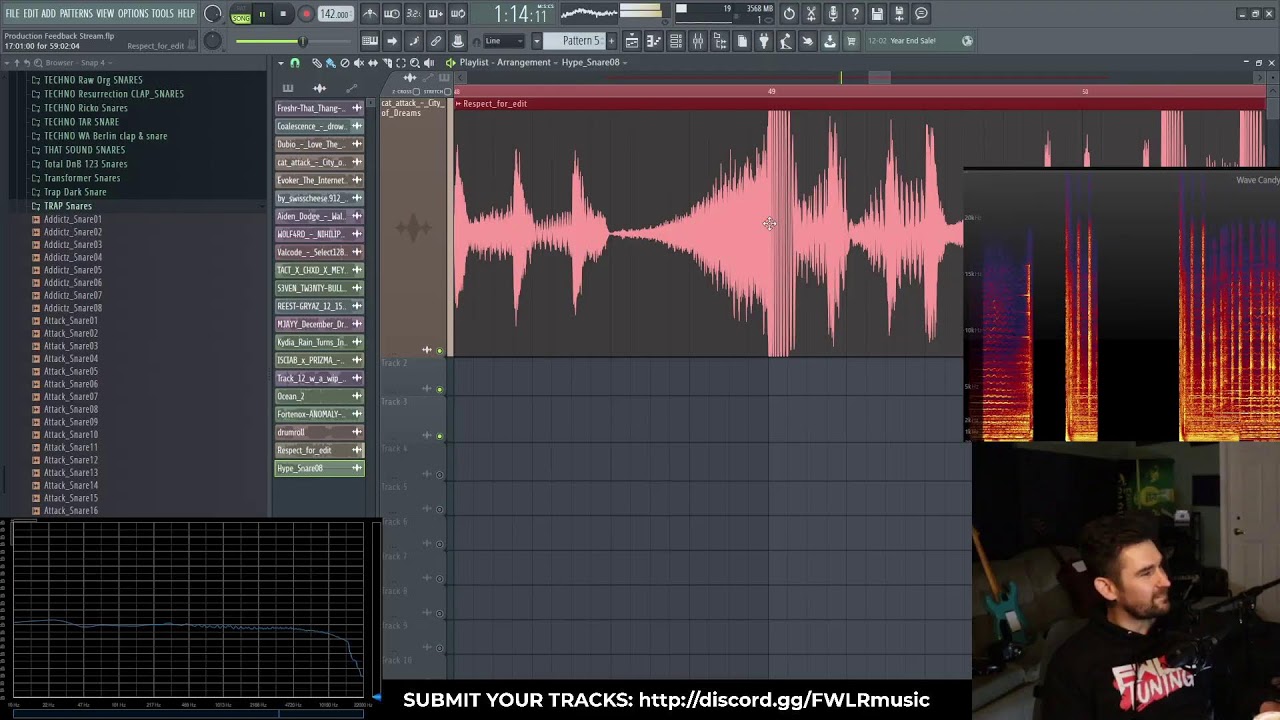Toggle the STRETCH checkbox
This screenshot has width=1280, height=720.
pos(447,91)
